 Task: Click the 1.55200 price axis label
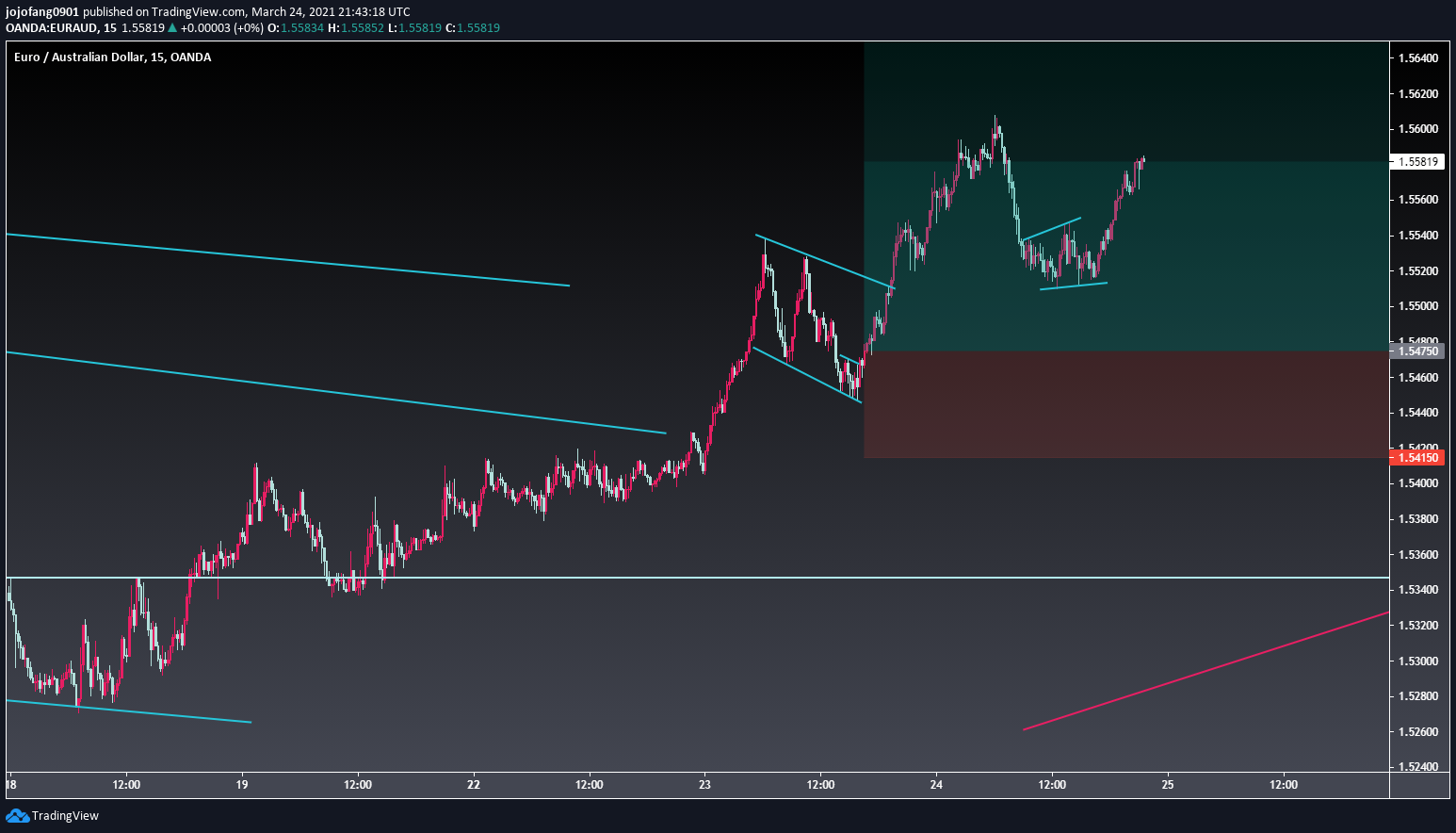[1418, 271]
